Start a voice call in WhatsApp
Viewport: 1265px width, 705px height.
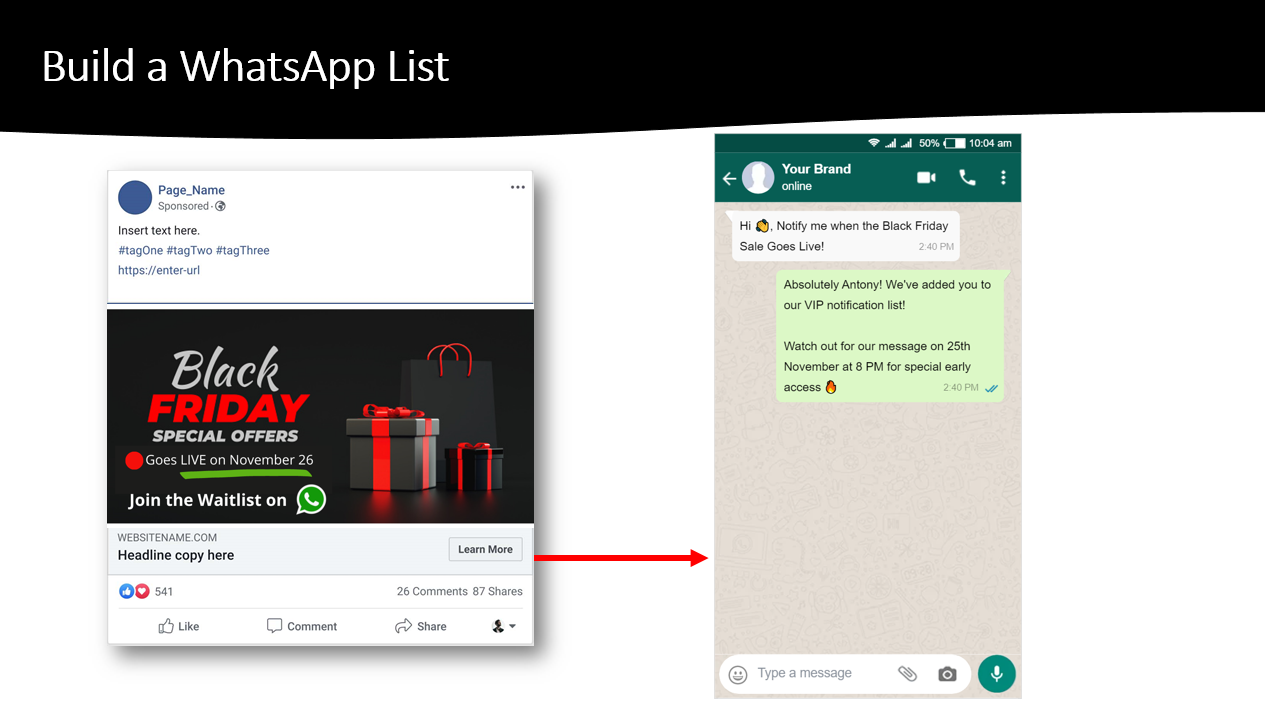point(966,177)
